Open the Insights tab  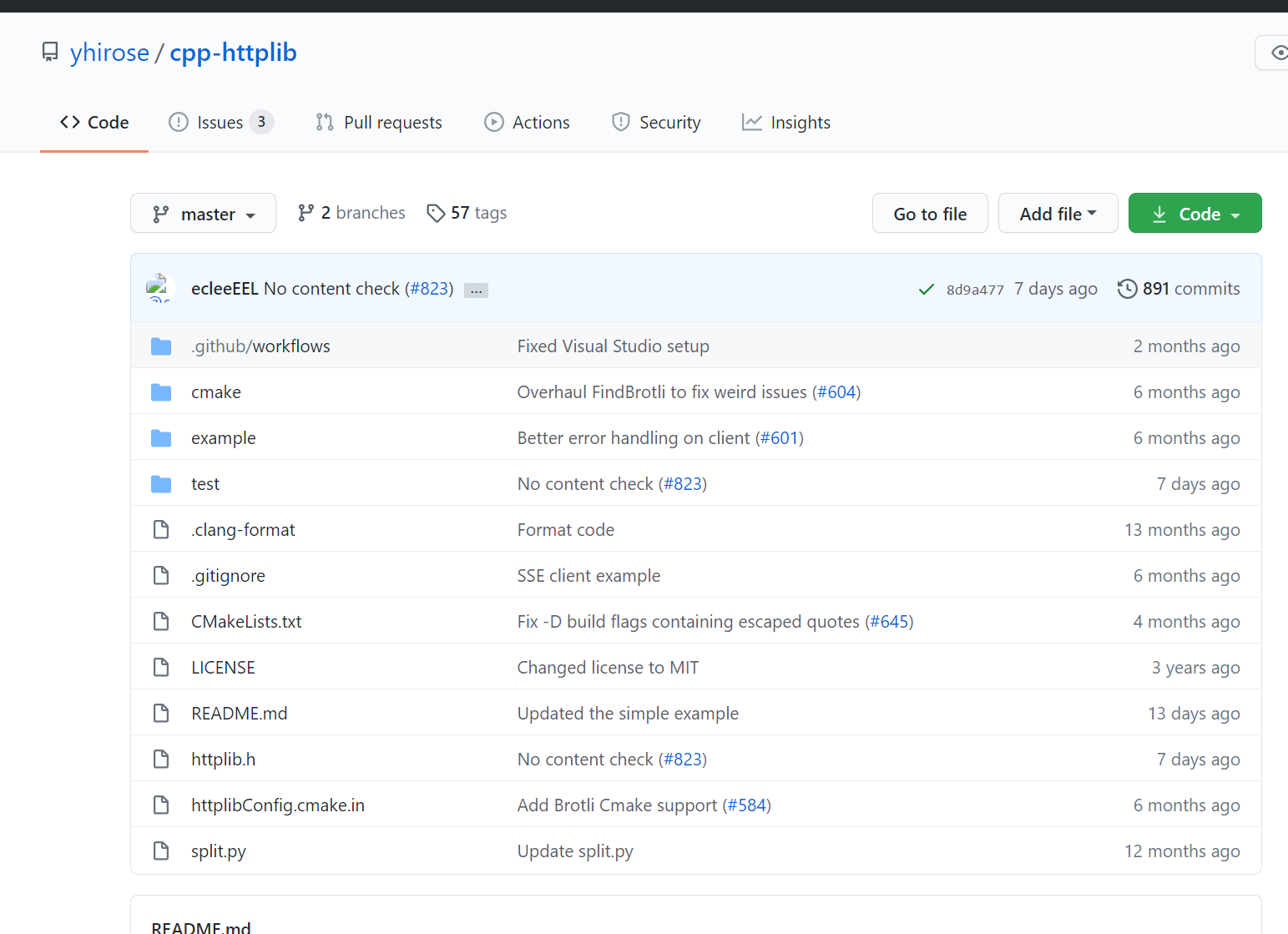[786, 123]
